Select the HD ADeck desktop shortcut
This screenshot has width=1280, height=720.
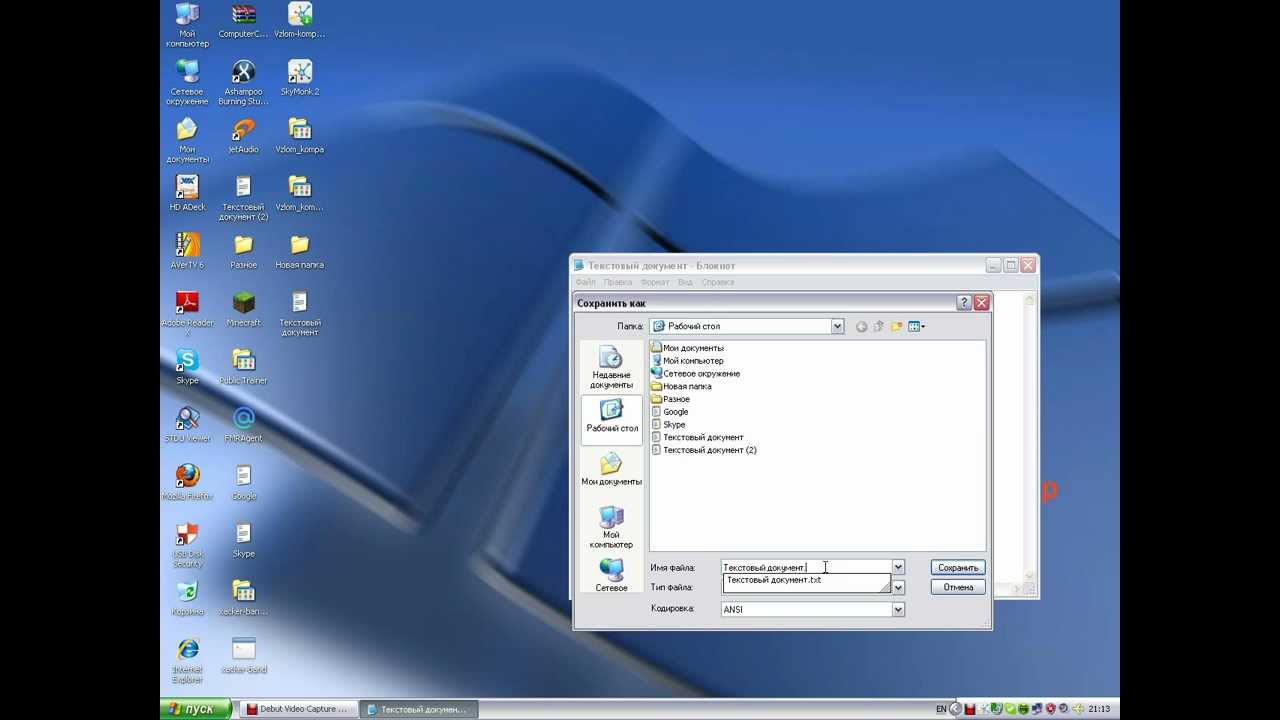(x=187, y=194)
